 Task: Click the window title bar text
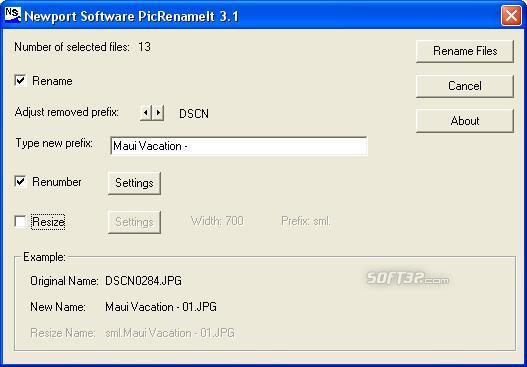131,16
